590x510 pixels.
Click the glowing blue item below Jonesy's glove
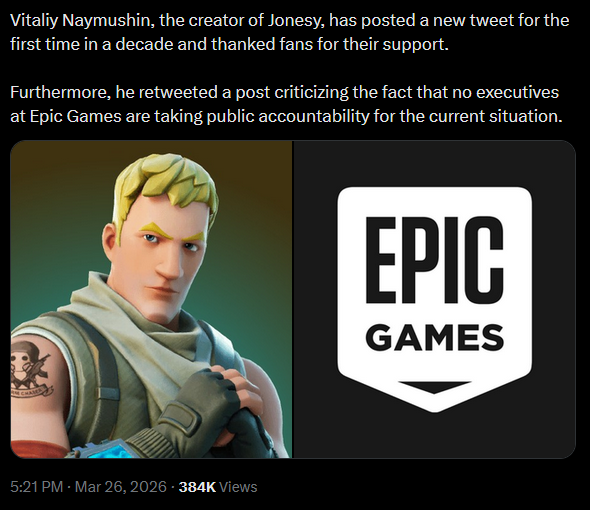[x=109, y=450]
